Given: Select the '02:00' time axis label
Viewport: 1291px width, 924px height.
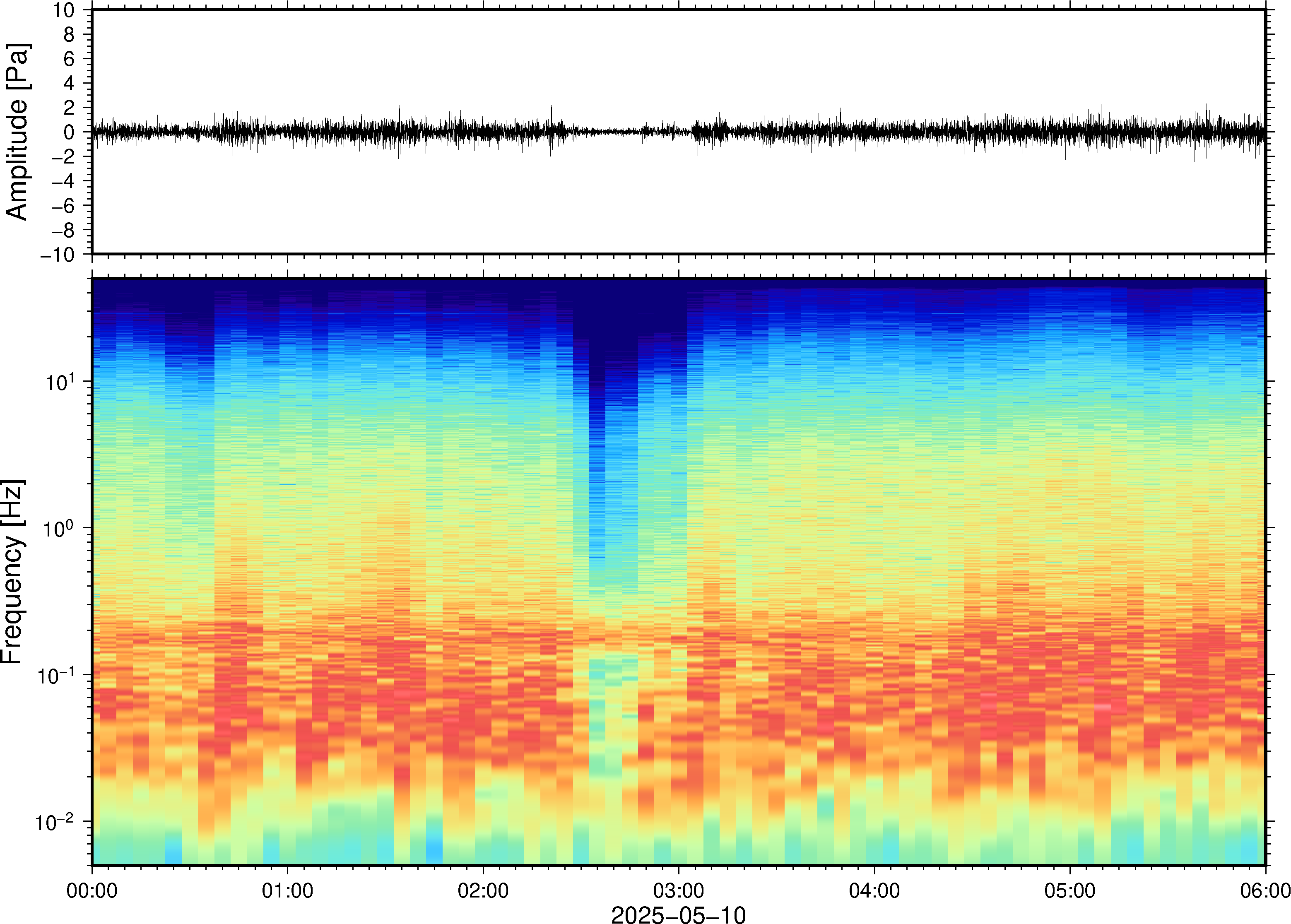Looking at the screenshot, I should click(483, 890).
